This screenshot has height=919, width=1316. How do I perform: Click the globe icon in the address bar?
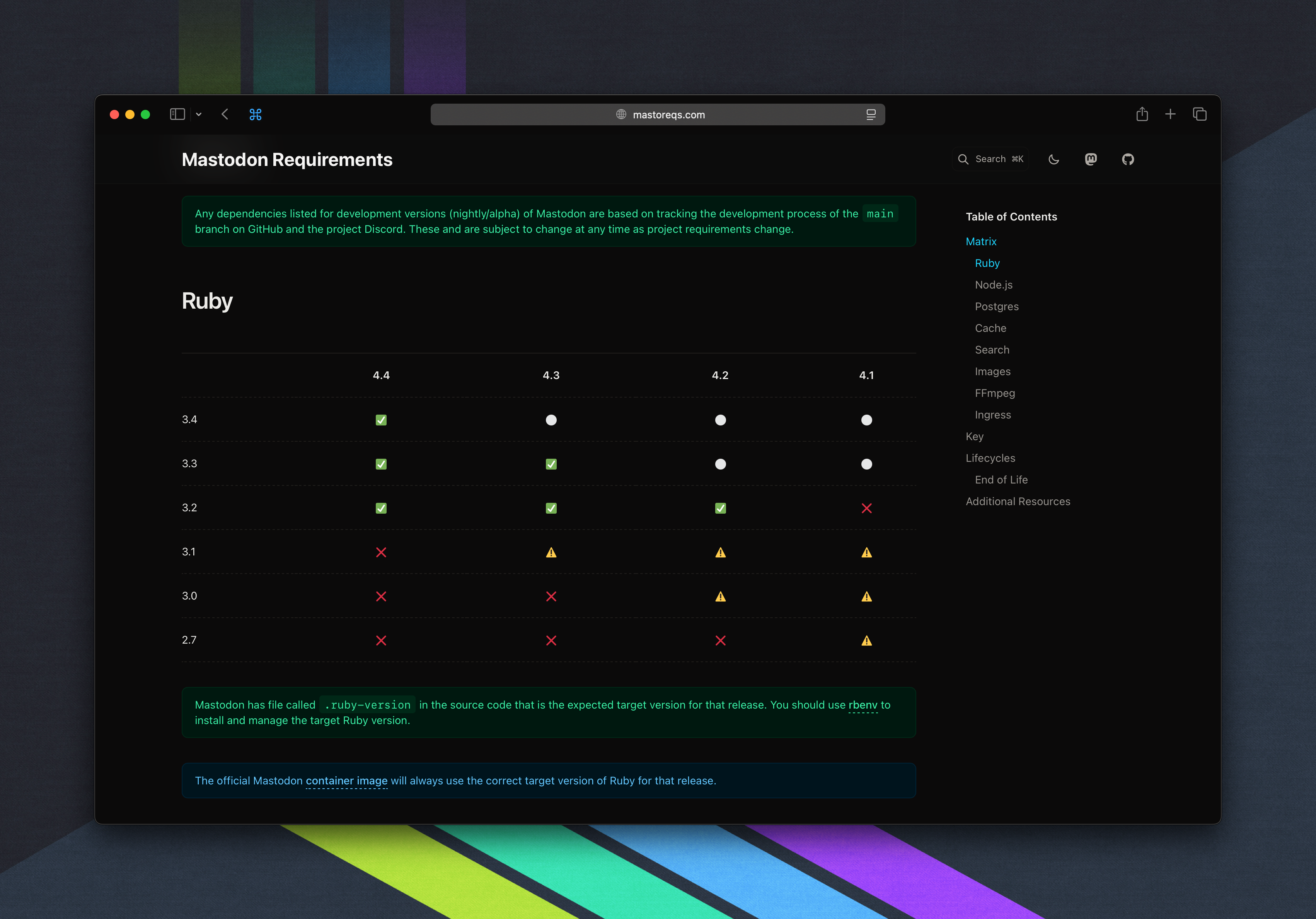coord(621,114)
